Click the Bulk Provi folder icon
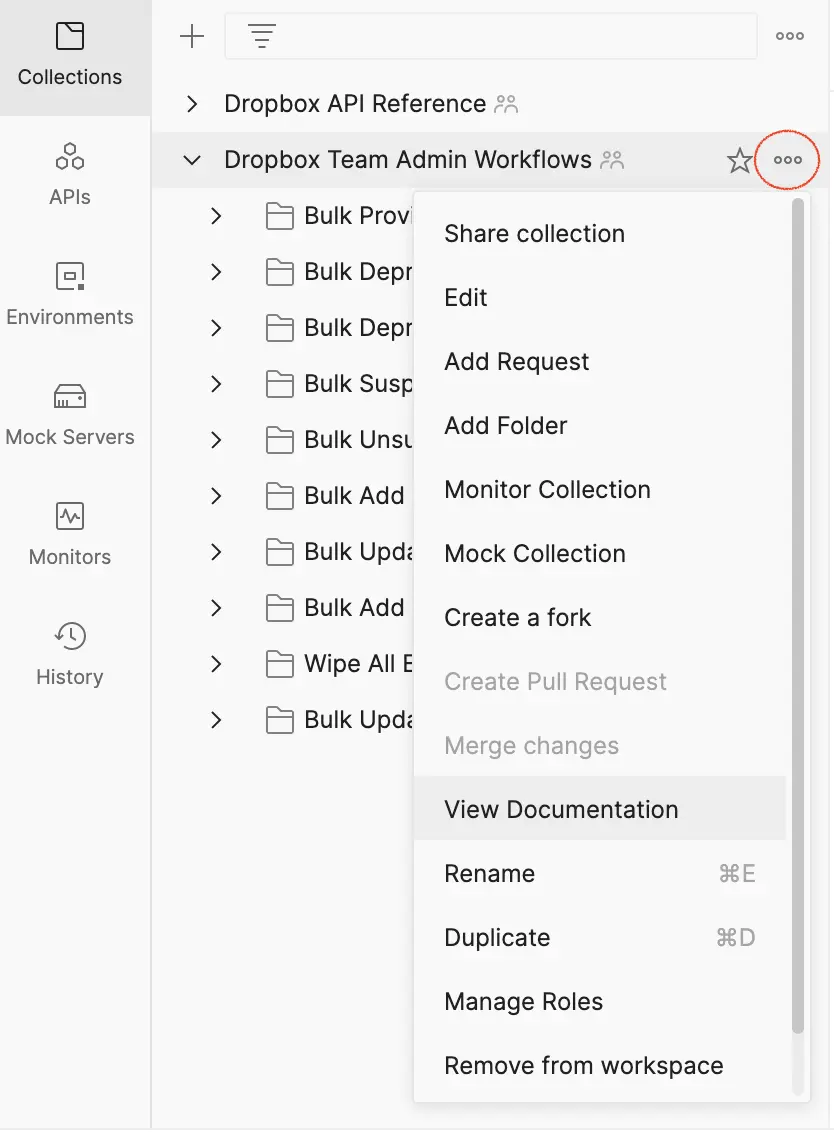The height and width of the screenshot is (1134, 834). pyautogui.click(x=279, y=216)
